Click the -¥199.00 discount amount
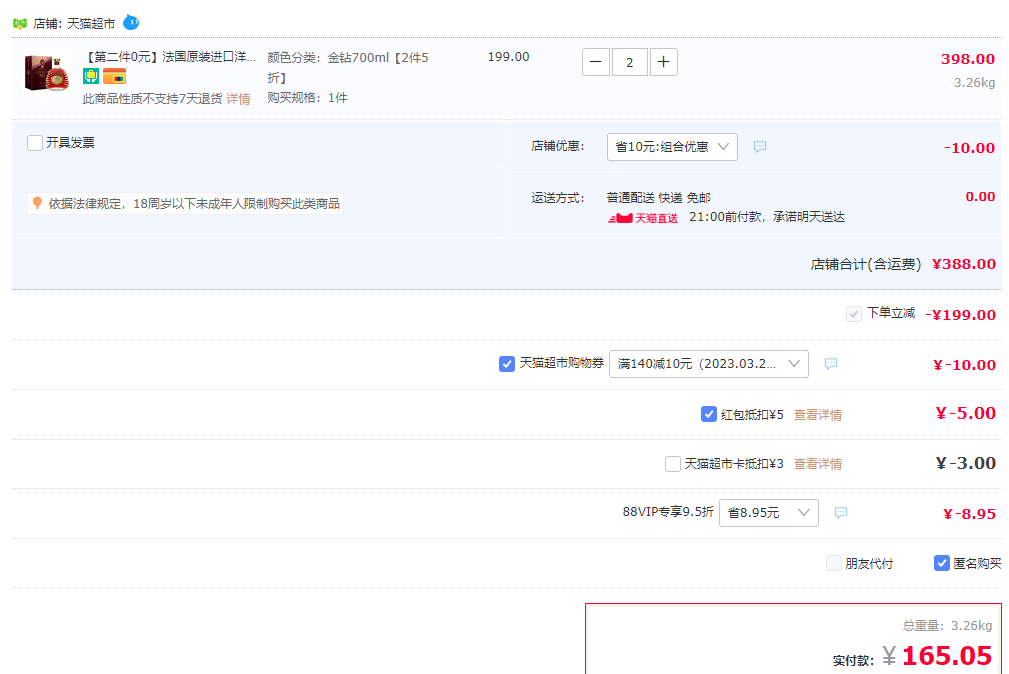This screenshot has height=674, width=1009. click(960, 315)
